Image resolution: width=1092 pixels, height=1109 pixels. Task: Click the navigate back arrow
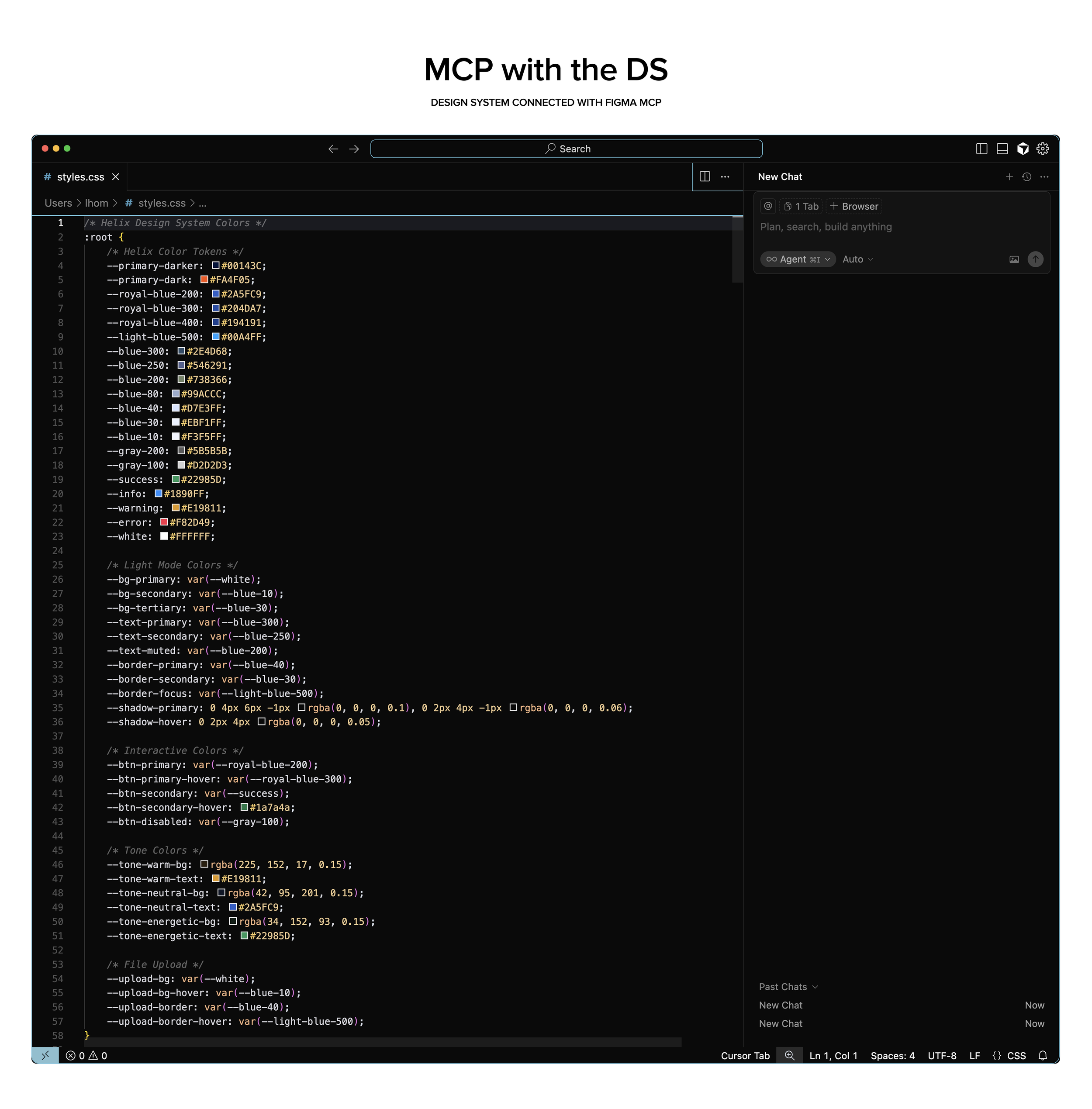[333, 149]
